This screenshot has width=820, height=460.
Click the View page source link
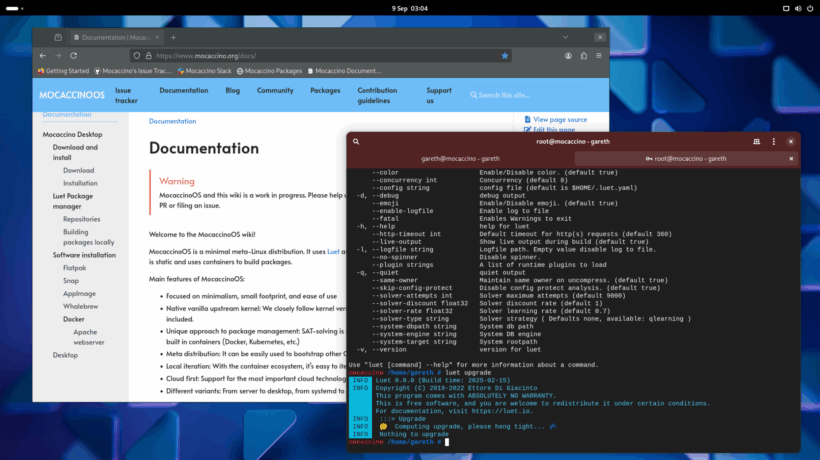pyautogui.click(x=559, y=119)
